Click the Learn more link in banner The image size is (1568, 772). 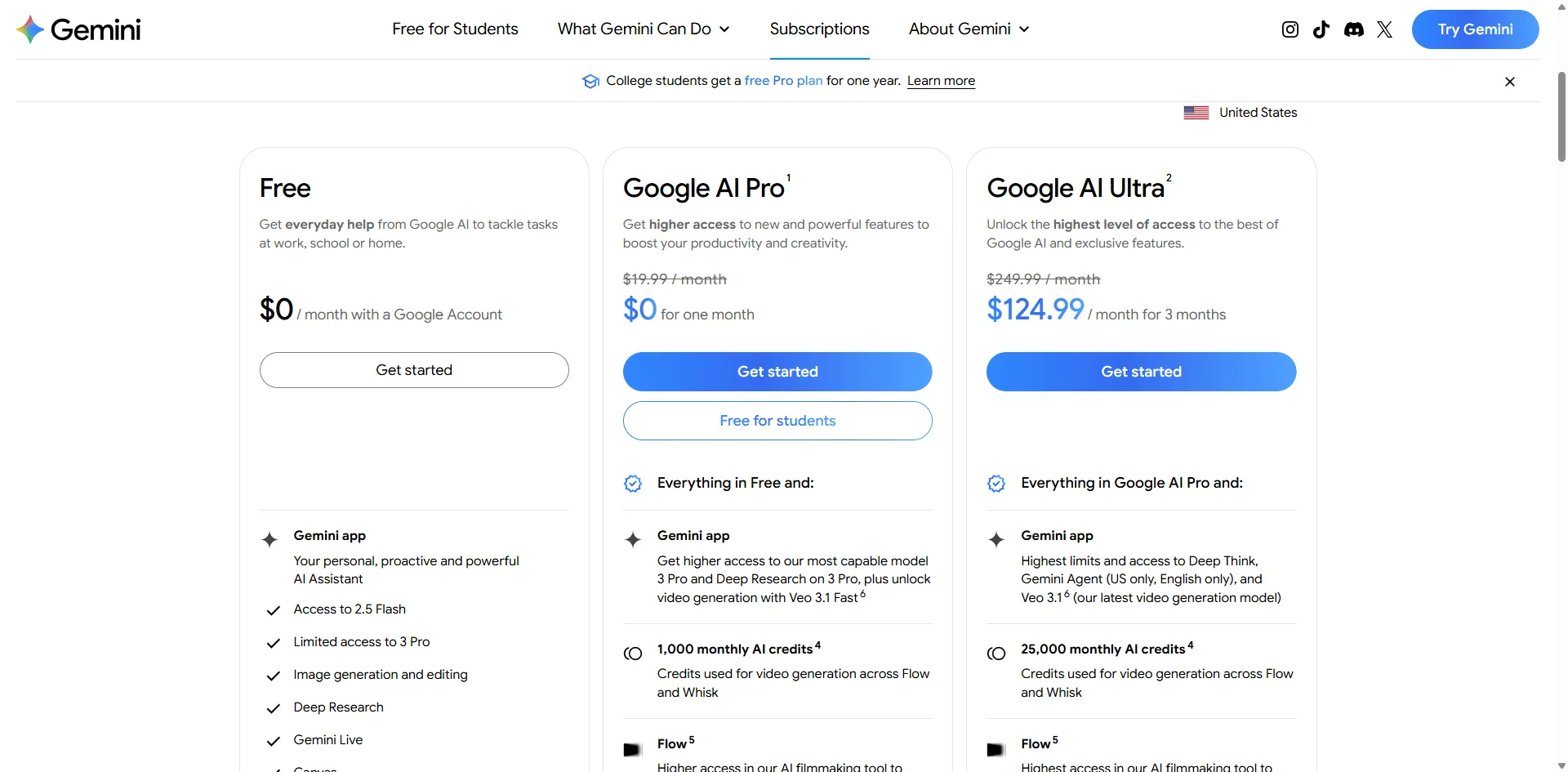(941, 81)
